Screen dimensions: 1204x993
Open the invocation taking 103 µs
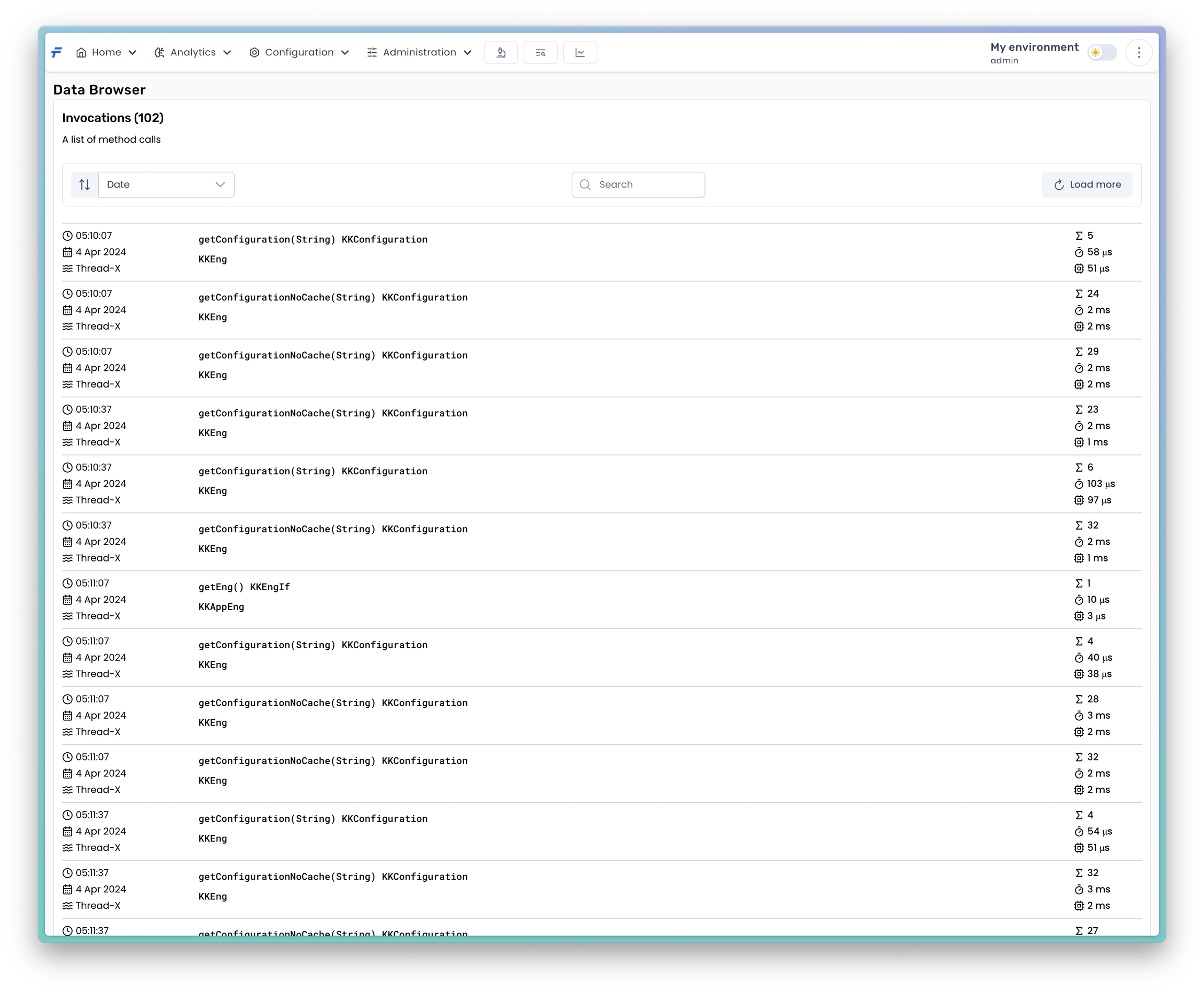coord(312,471)
